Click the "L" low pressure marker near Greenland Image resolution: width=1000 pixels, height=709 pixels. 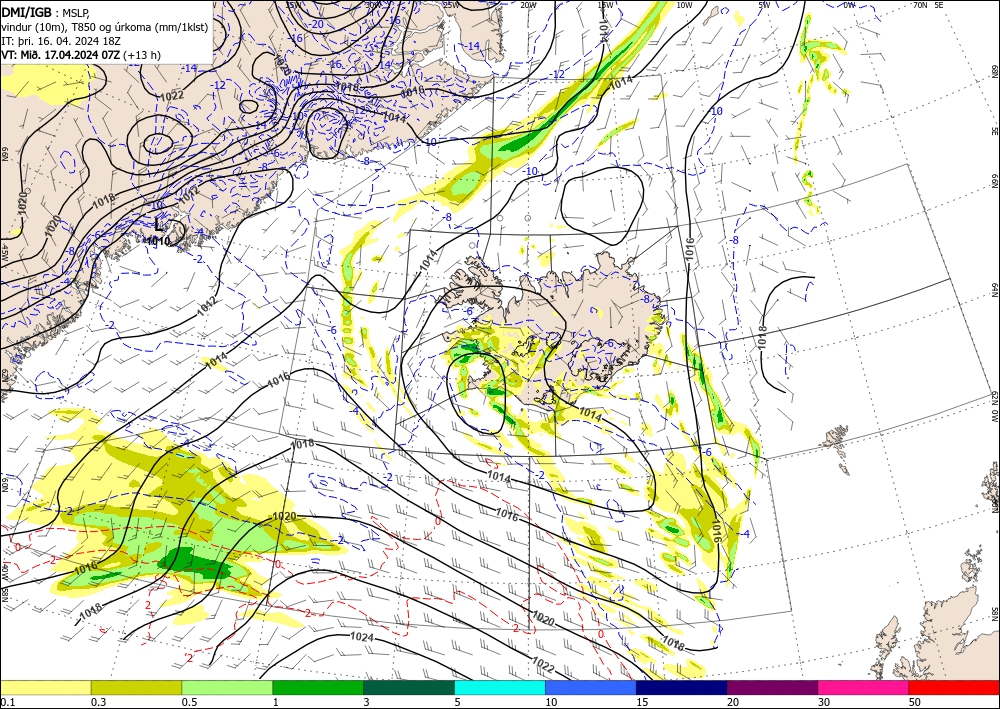click(159, 224)
